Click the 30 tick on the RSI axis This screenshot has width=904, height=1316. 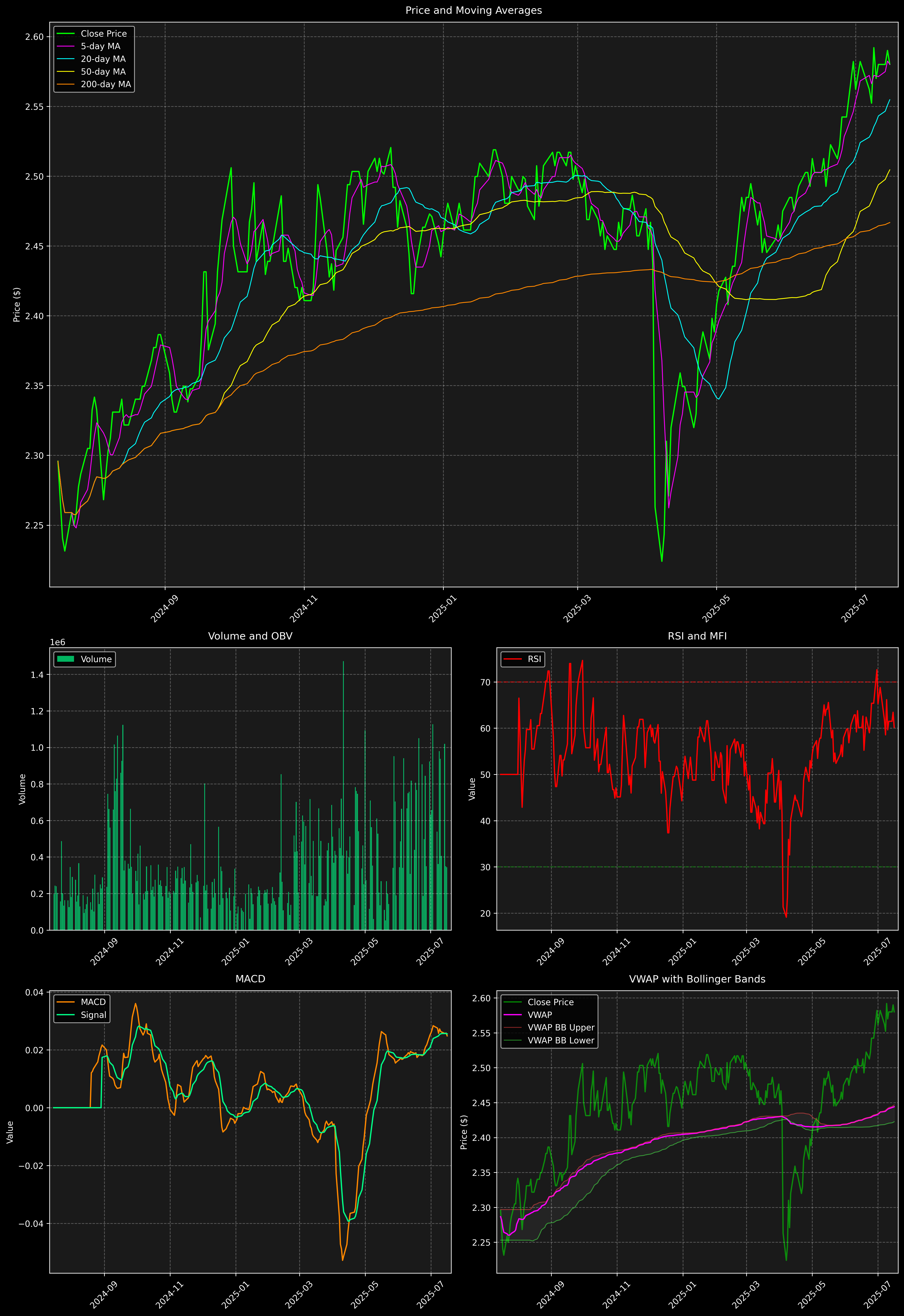[485, 867]
